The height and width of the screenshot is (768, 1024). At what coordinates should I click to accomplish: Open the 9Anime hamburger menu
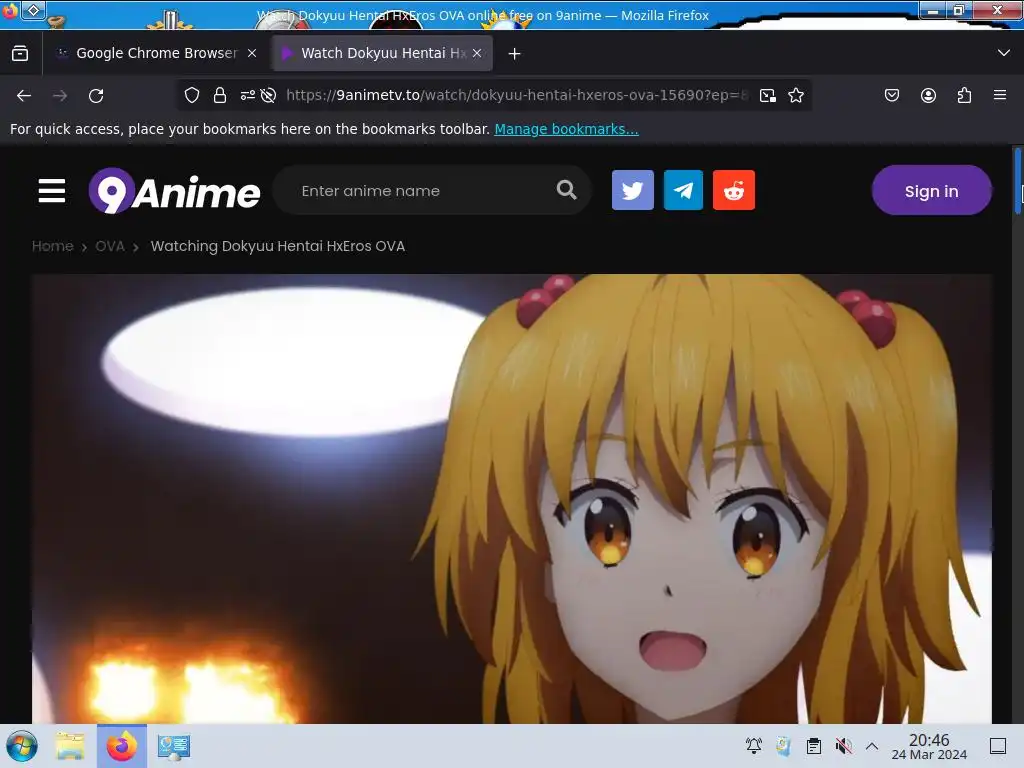(x=52, y=191)
